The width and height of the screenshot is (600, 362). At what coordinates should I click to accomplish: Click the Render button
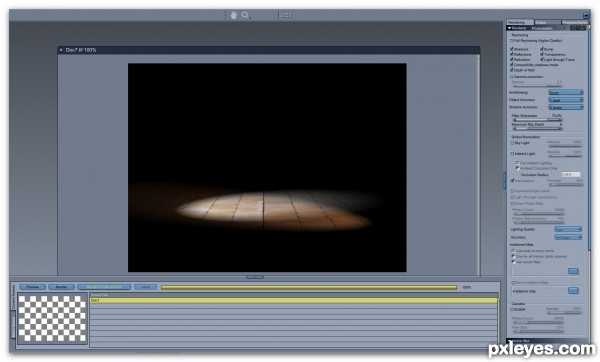point(61,287)
